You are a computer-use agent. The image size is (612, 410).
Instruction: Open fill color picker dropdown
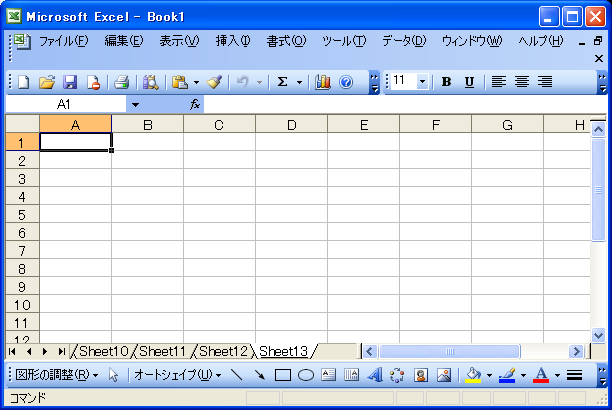pos(489,375)
